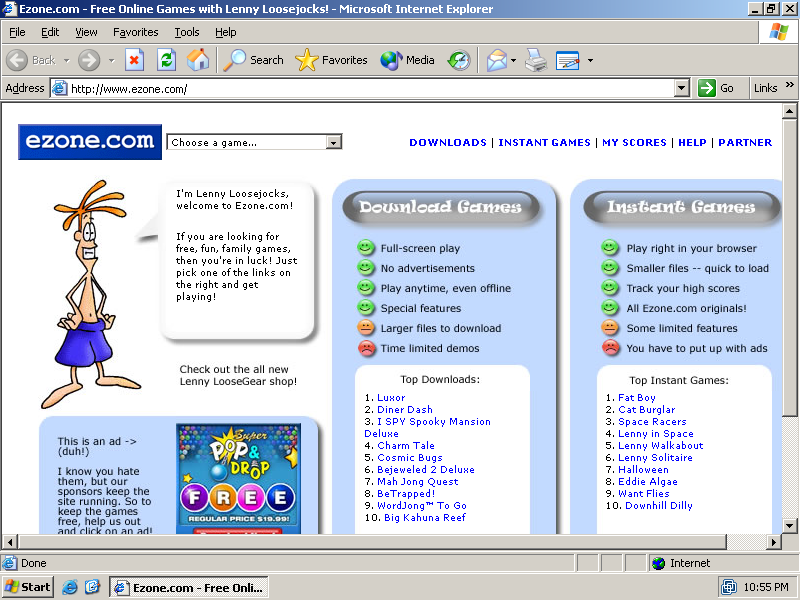Open Media panel button
800x600 pixels.
[x=407, y=60]
